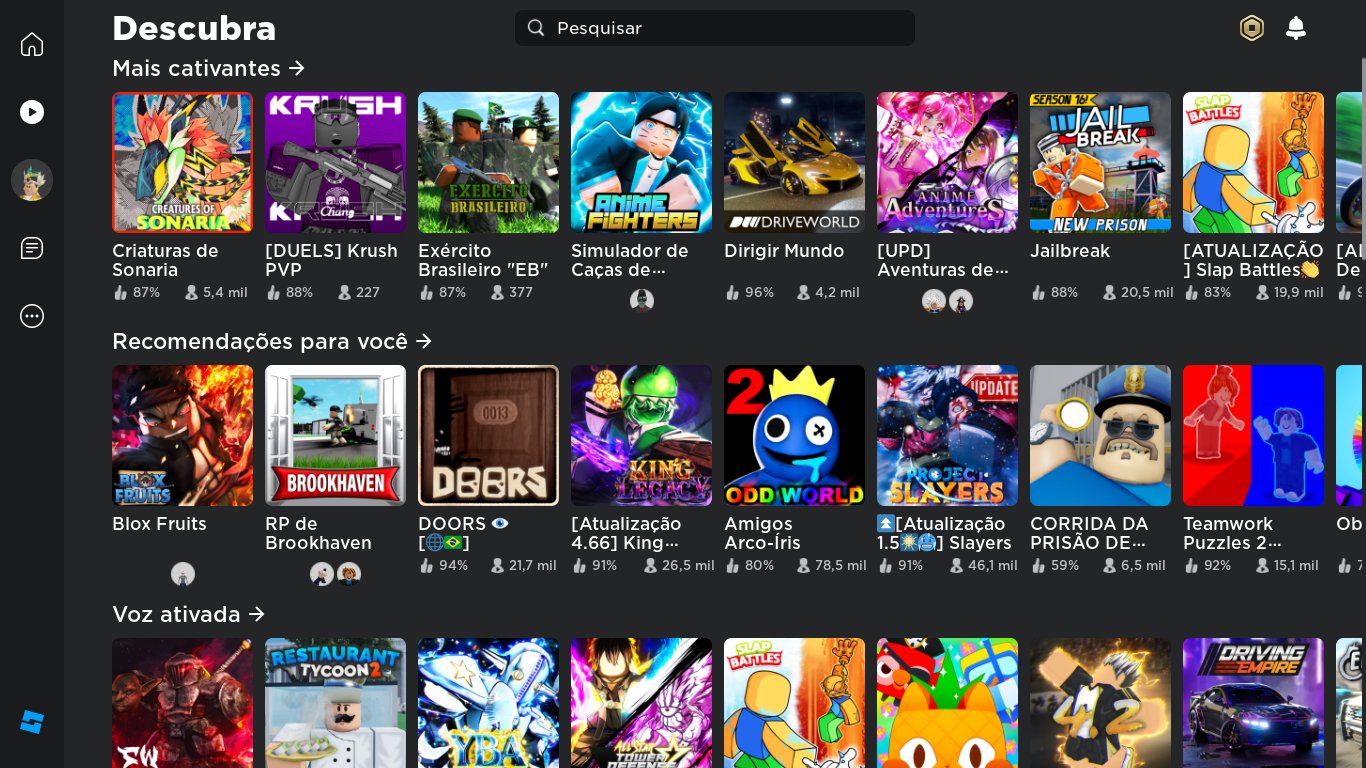The height and width of the screenshot is (768, 1366).
Task: Click first friend avatar under Brookhaven
Action: pos(322,574)
